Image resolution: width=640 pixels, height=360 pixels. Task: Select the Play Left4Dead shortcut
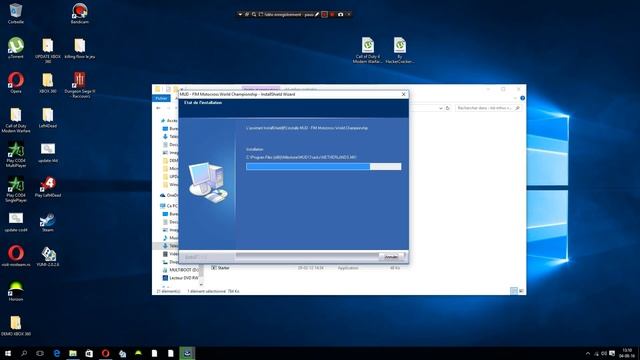(x=48, y=187)
